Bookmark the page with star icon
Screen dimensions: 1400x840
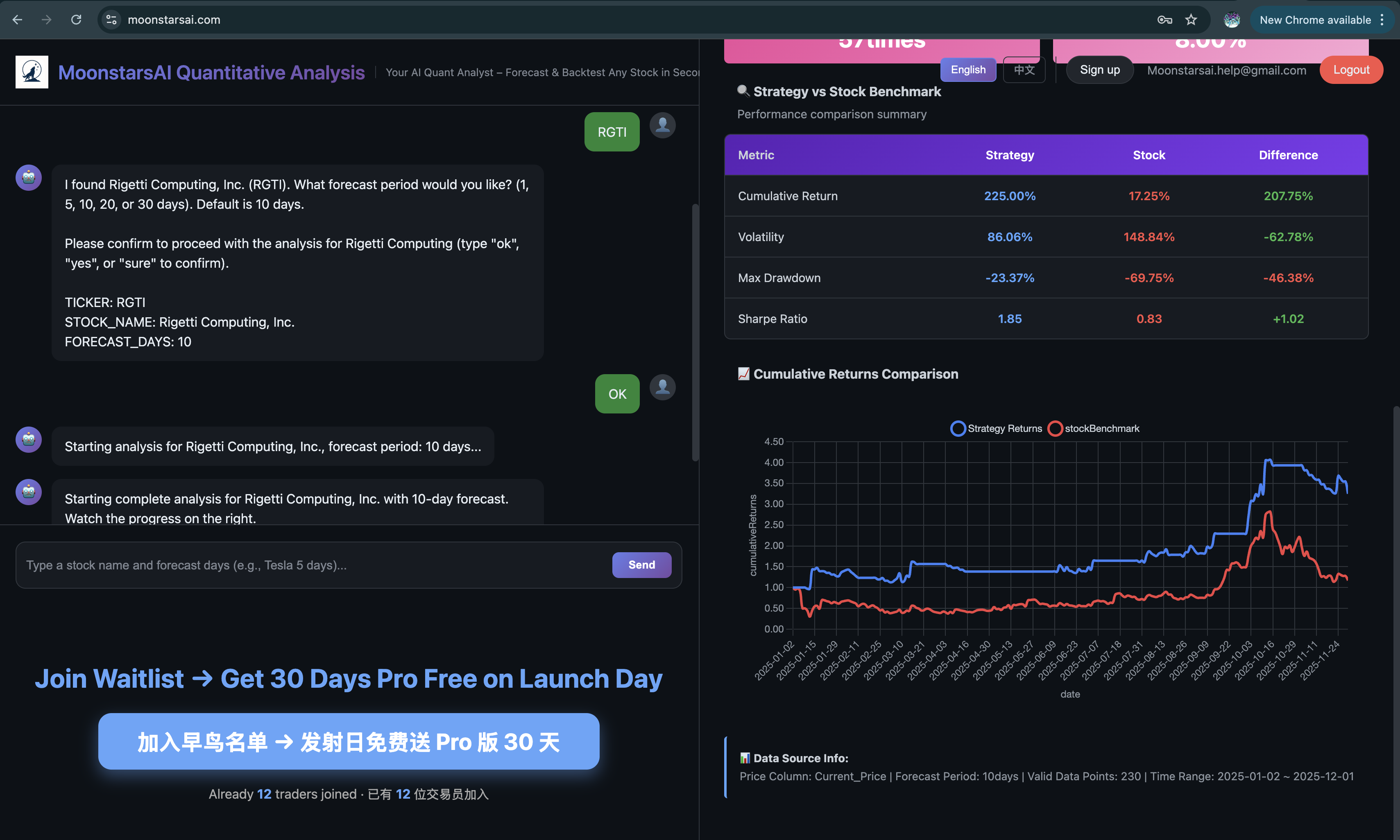click(1191, 20)
